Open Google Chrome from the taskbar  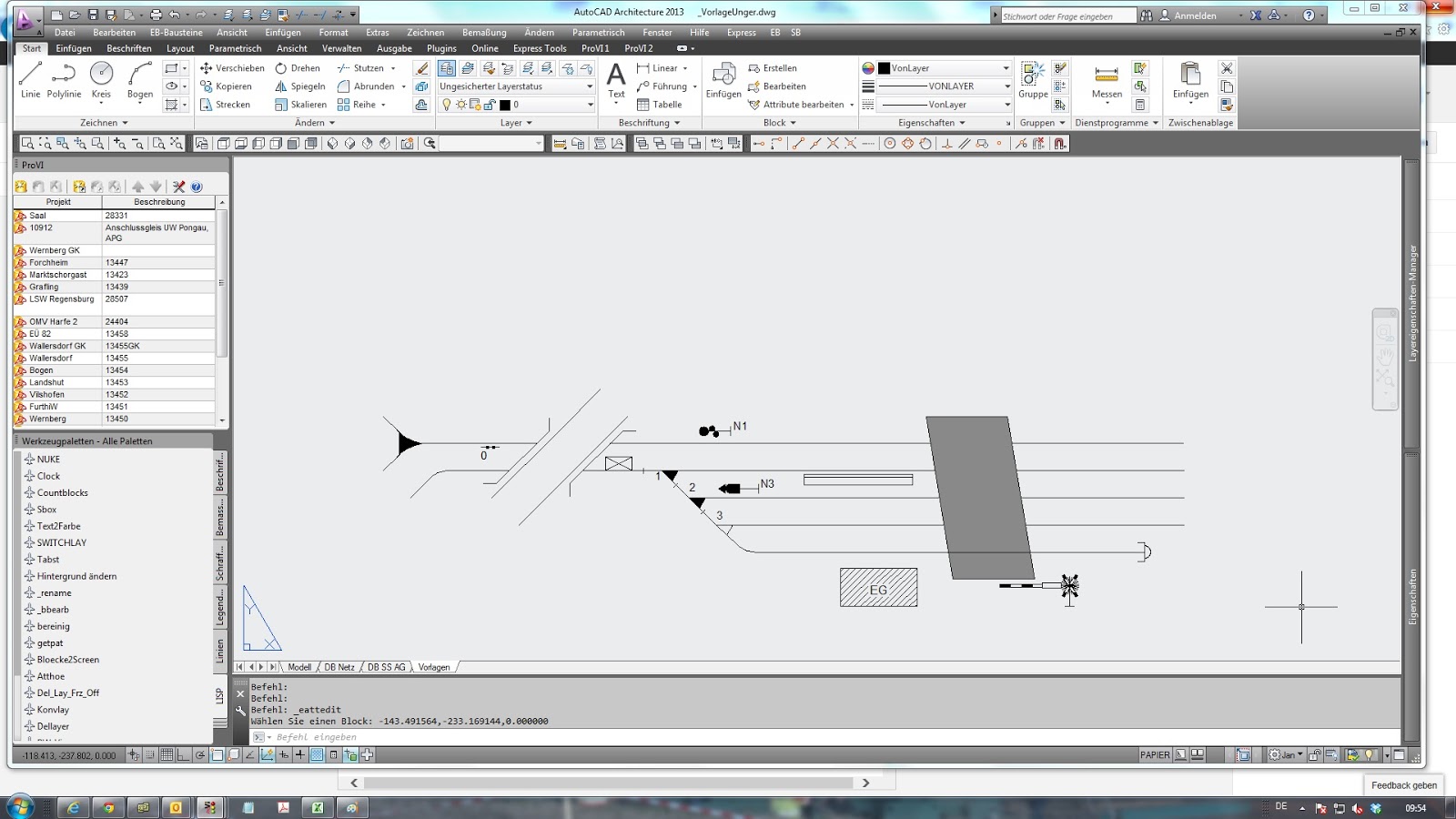[x=108, y=807]
